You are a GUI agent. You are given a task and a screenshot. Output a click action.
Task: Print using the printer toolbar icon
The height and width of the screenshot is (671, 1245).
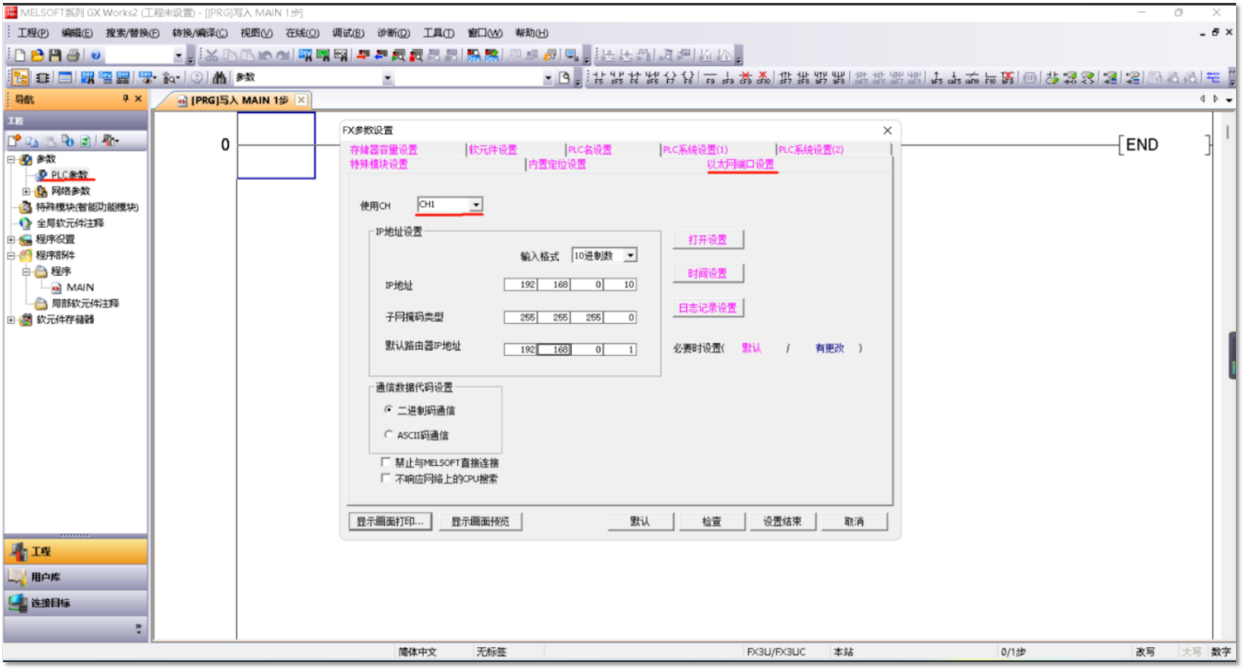tap(72, 56)
